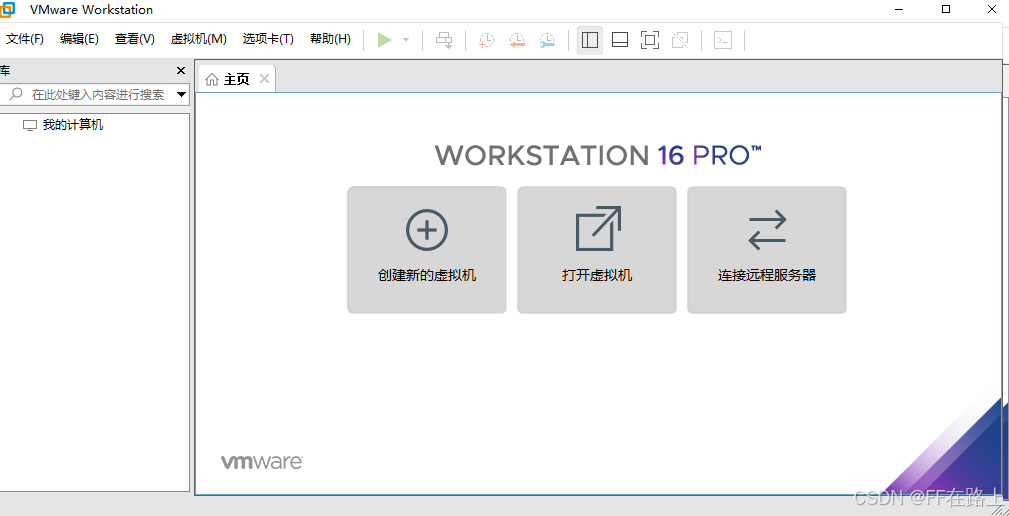Click the magnifier icon in library search
This screenshot has width=1009, height=516.
[x=16, y=94]
